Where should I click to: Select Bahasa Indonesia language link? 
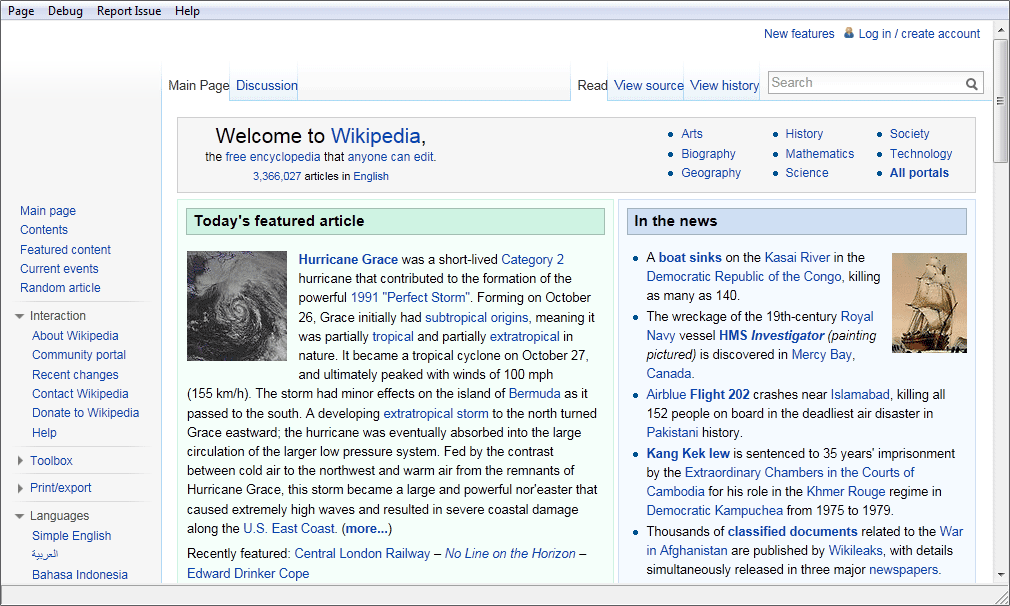coord(80,574)
